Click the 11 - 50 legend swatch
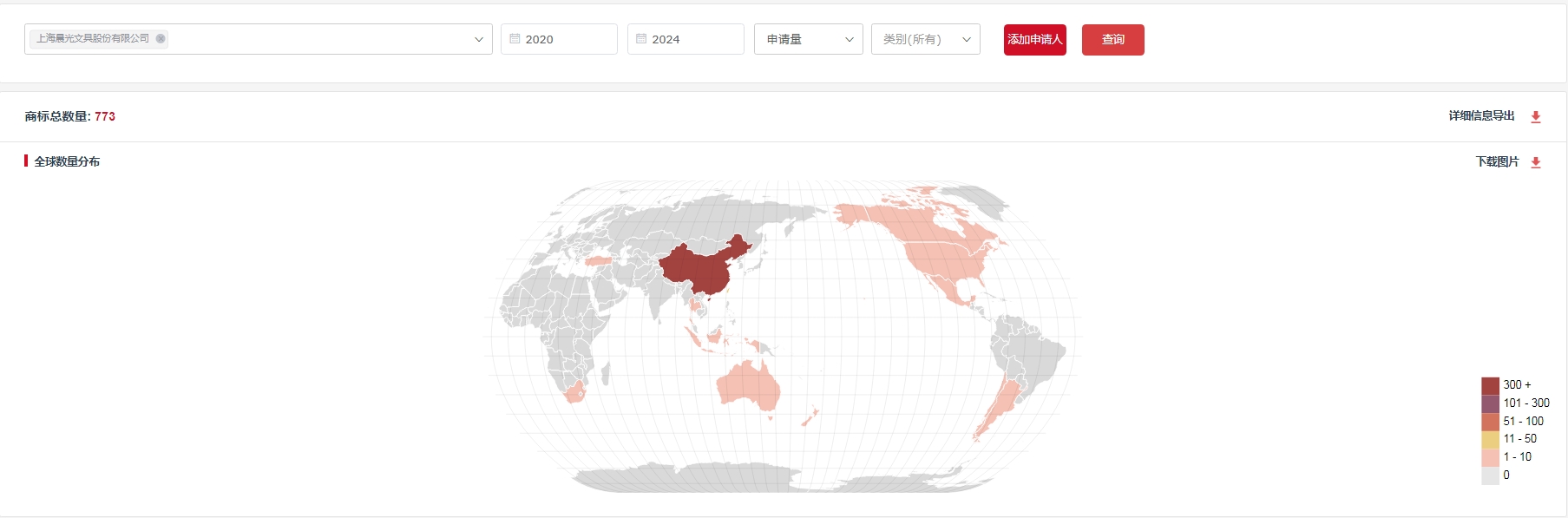The width and height of the screenshot is (1568, 518). click(1490, 439)
